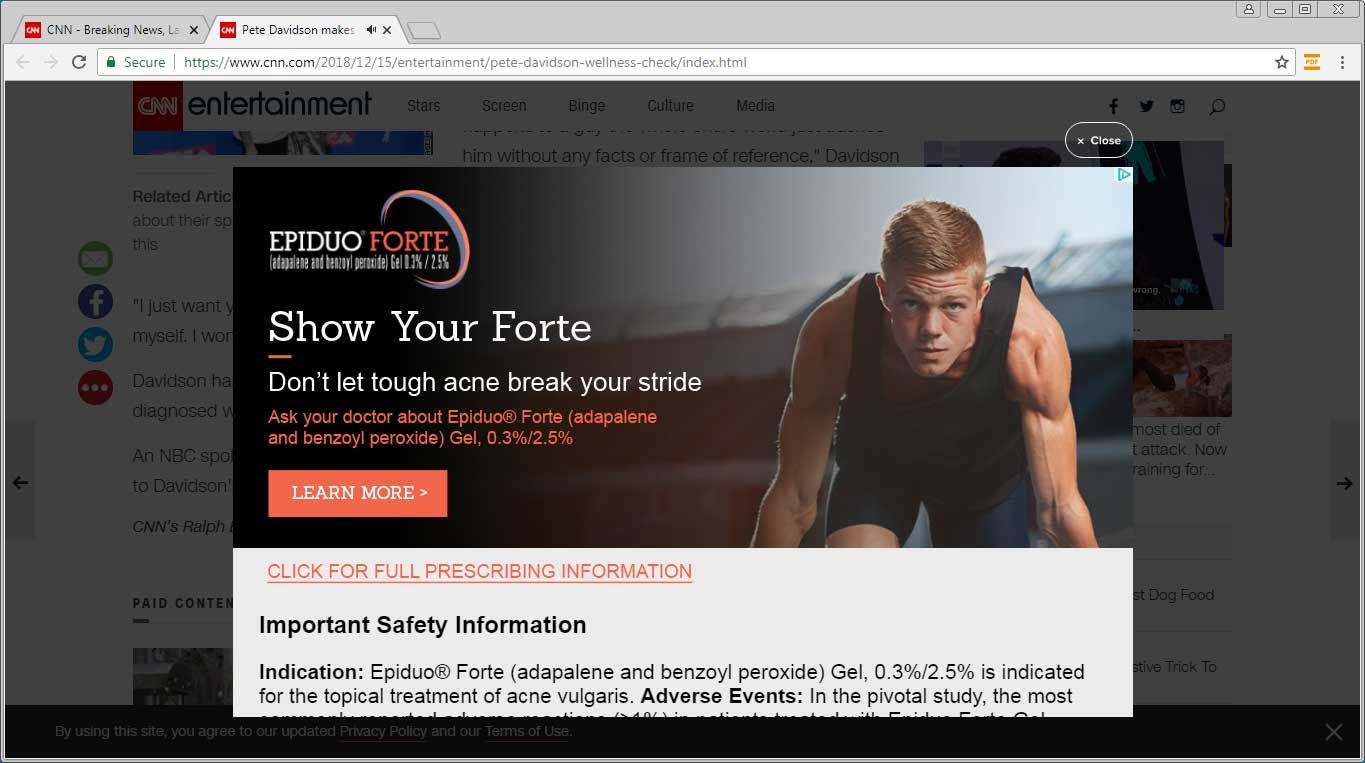Open CNN Instagram page header icon
The image size is (1365, 763).
[x=1178, y=106]
